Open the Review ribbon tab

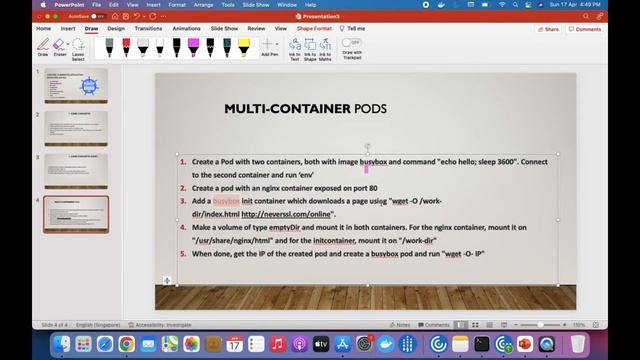pos(256,29)
